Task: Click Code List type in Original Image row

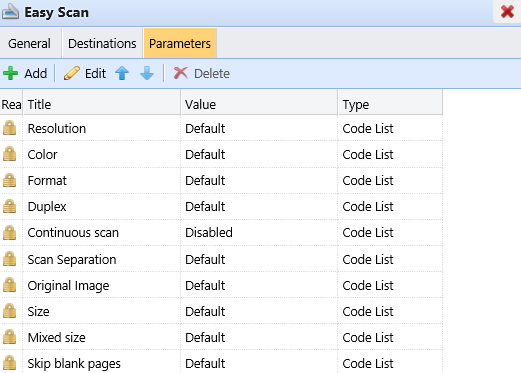Action: tap(368, 286)
